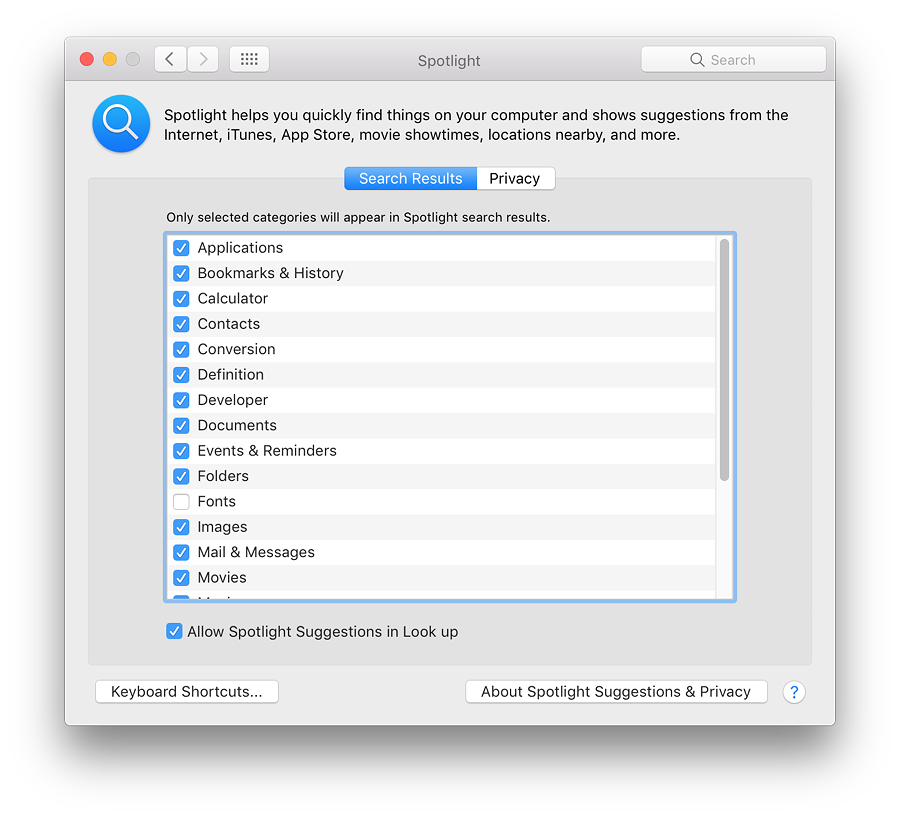
Task: Click the red close window button
Action: pyautogui.click(x=87, y=59)
